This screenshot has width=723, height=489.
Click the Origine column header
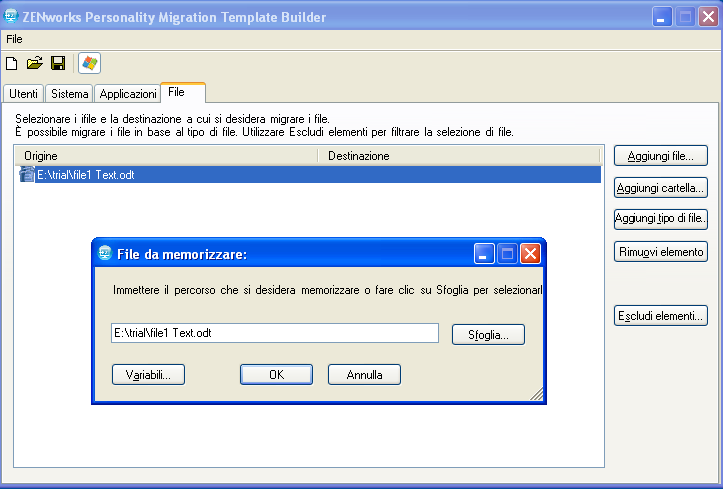point(166,156)
